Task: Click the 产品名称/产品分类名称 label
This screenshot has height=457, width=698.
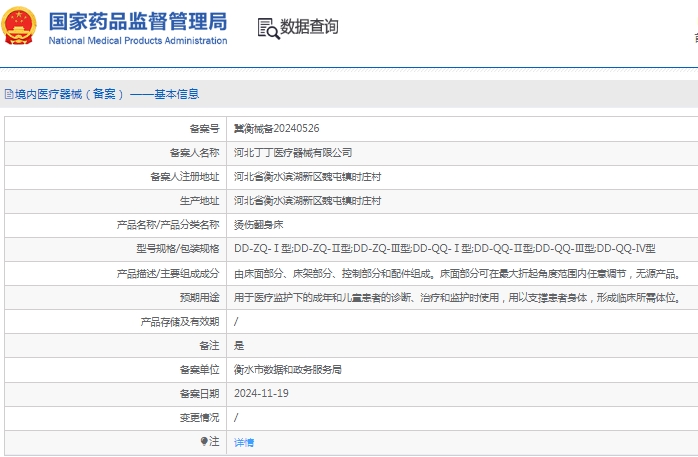Action: coord(168,225)
